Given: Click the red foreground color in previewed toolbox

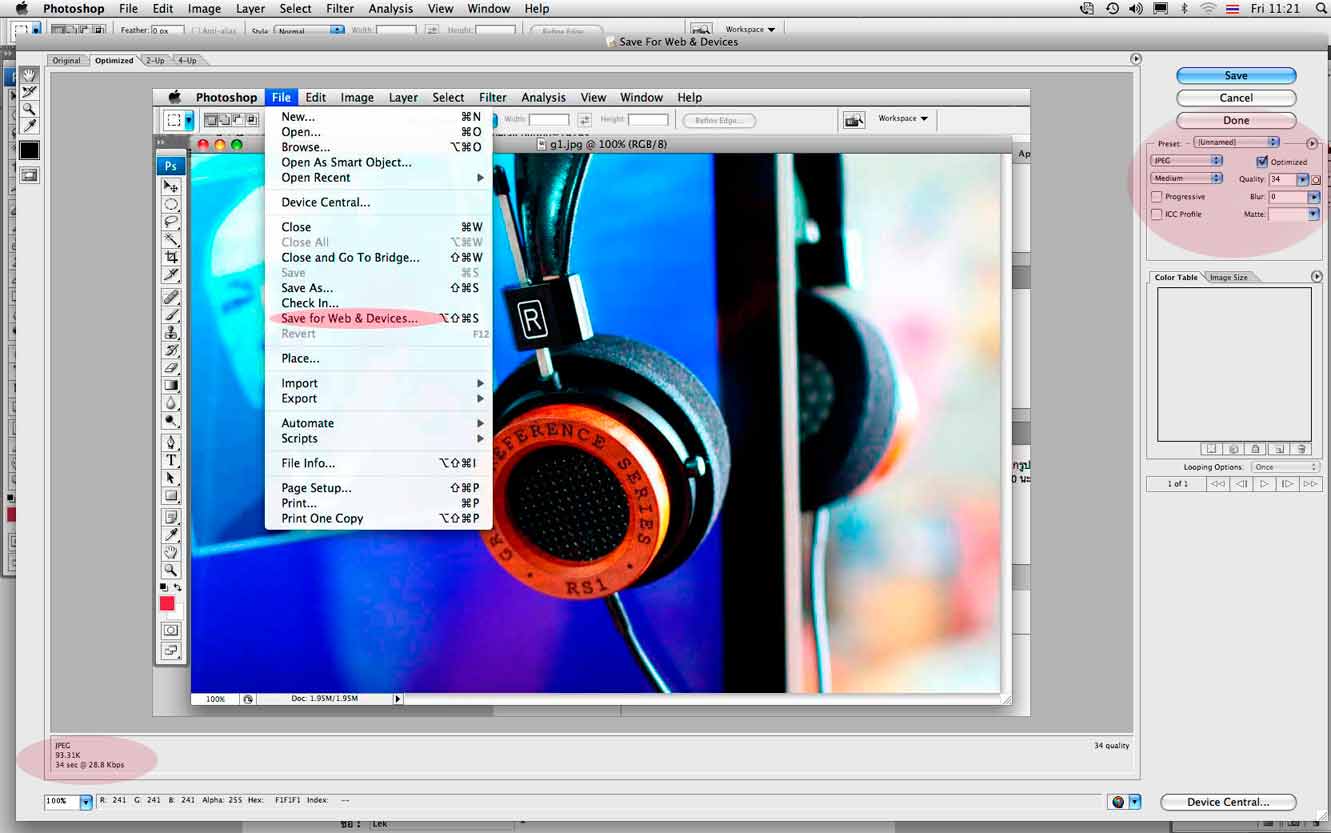Looking at the screenshot, I should tap(167, 603).
